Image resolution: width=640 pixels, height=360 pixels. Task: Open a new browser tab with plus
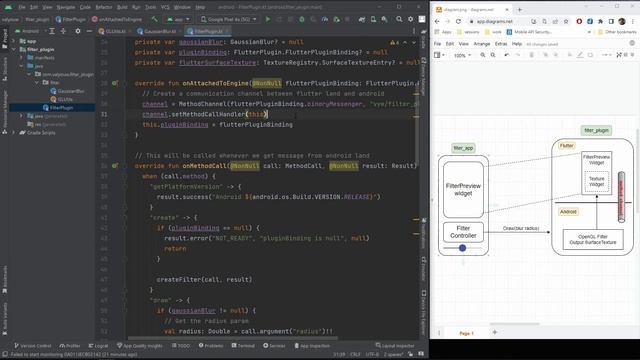click(520, 9)
